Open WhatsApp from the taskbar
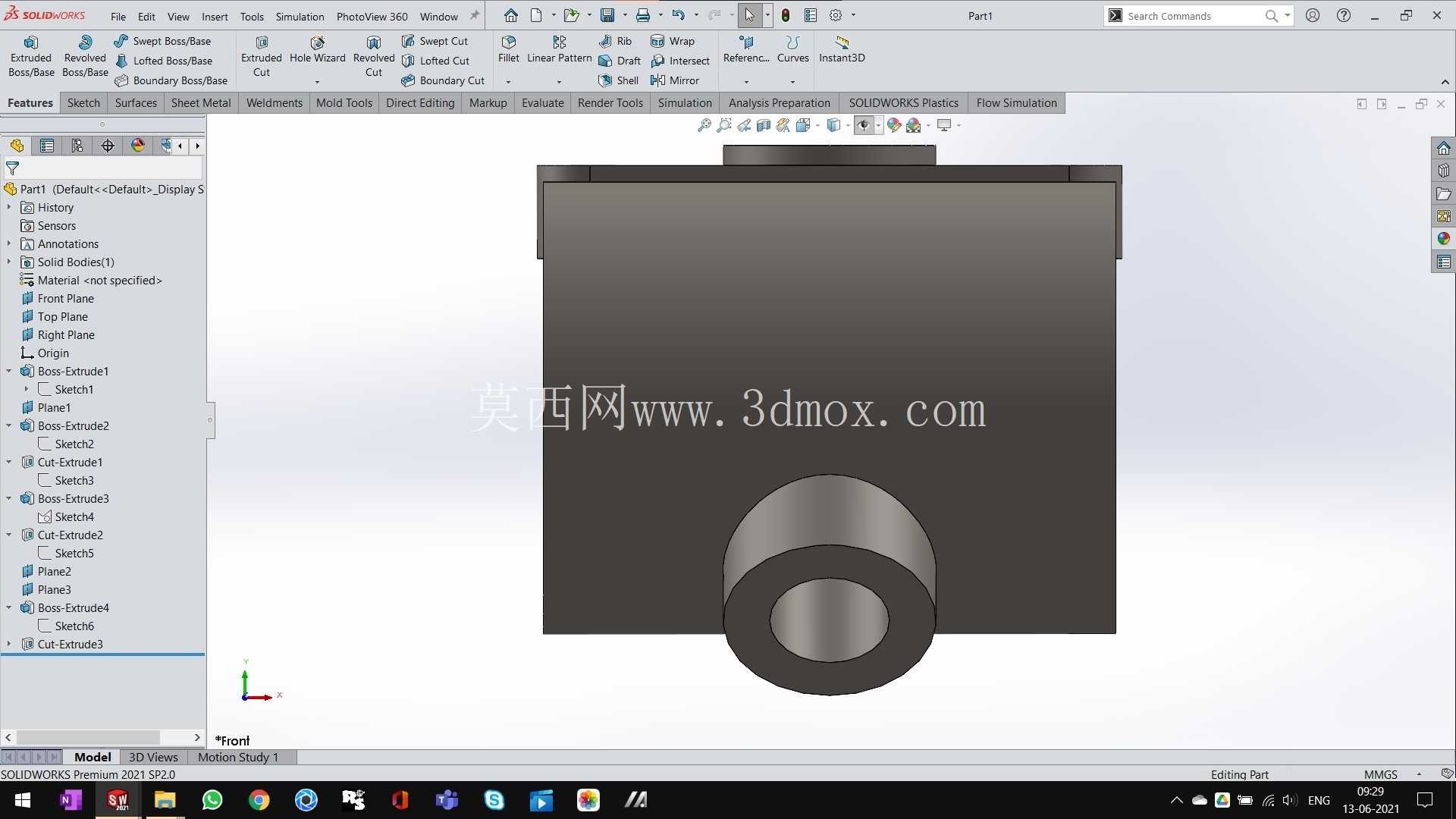1456x819 pixels. (212, 800)
